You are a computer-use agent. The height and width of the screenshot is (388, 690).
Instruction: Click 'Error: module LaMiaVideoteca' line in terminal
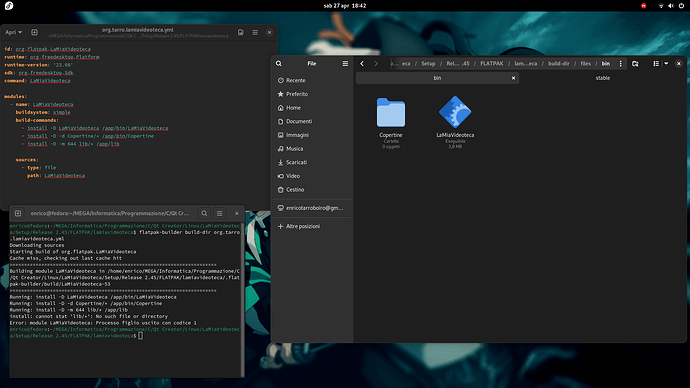[x=103, y=323]
